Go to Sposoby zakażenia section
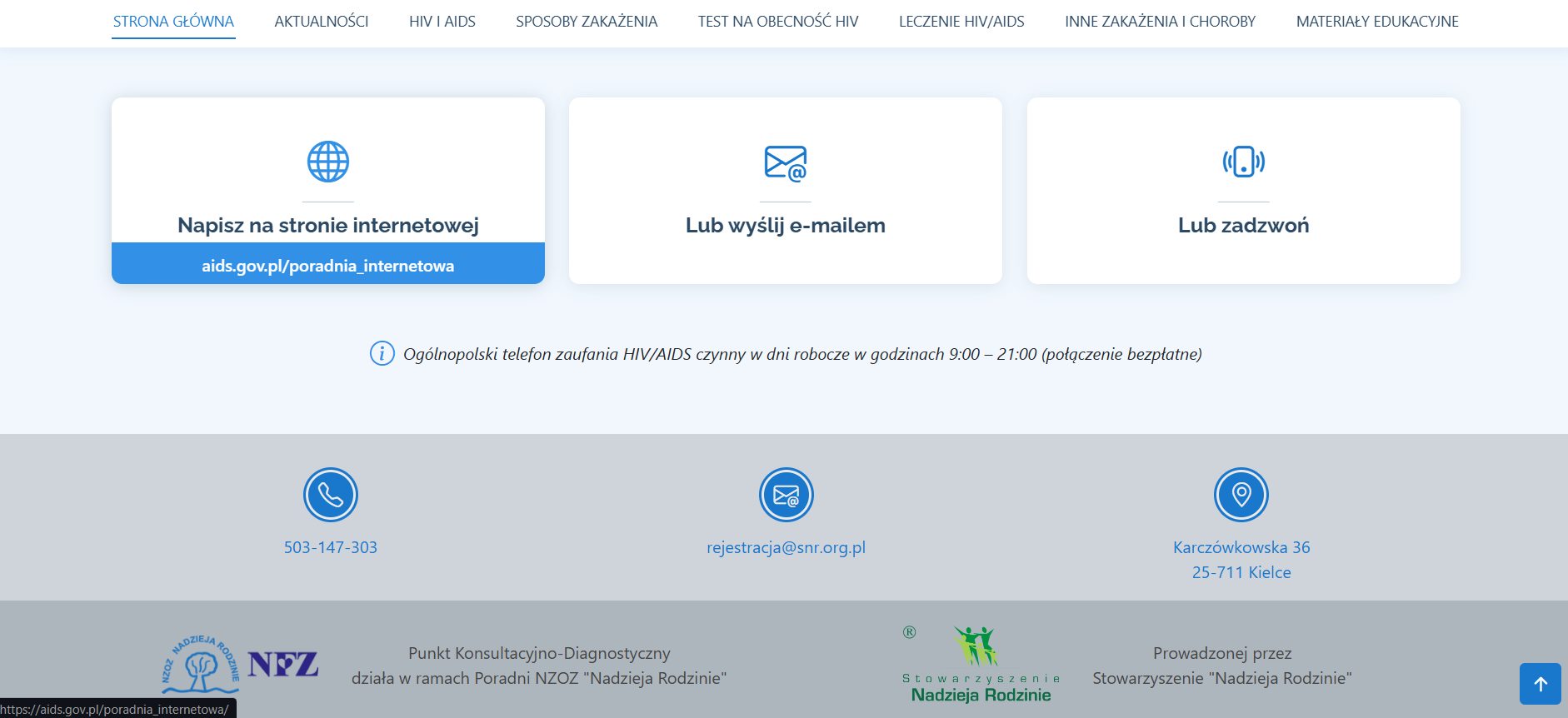The height and width of the screenshot is (718, 1568). point(587,22)
